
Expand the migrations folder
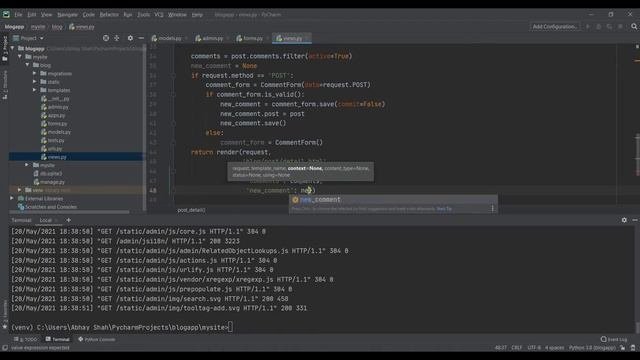click(x=35, y=73)
